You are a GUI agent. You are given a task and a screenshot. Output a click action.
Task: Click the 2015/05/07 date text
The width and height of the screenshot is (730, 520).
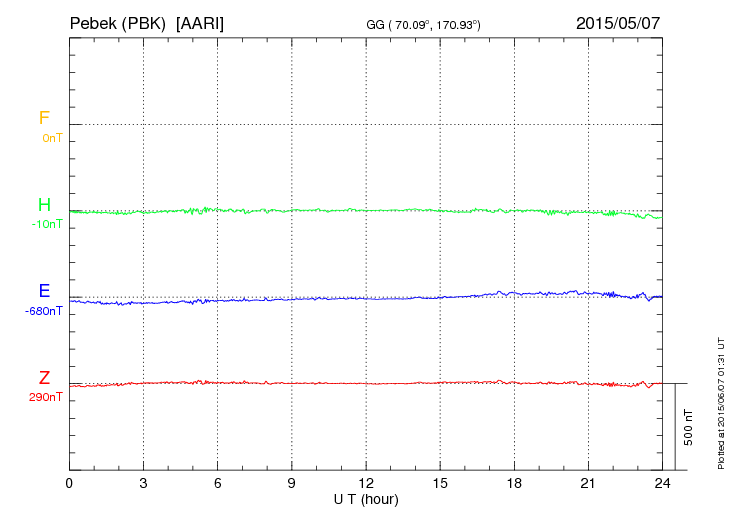(x=618, y=22)
